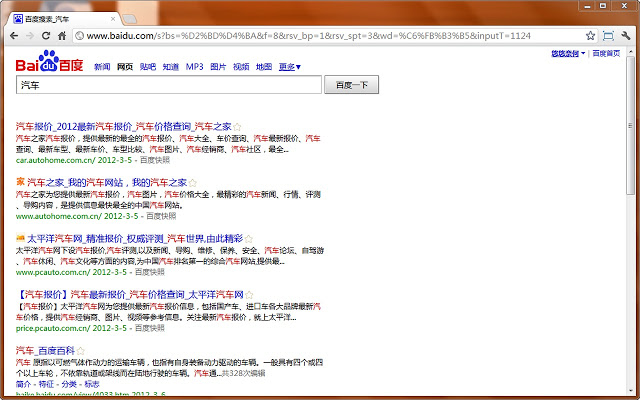
Task: Switch to 贴吧 search category
Action: [x=148, y=67]
